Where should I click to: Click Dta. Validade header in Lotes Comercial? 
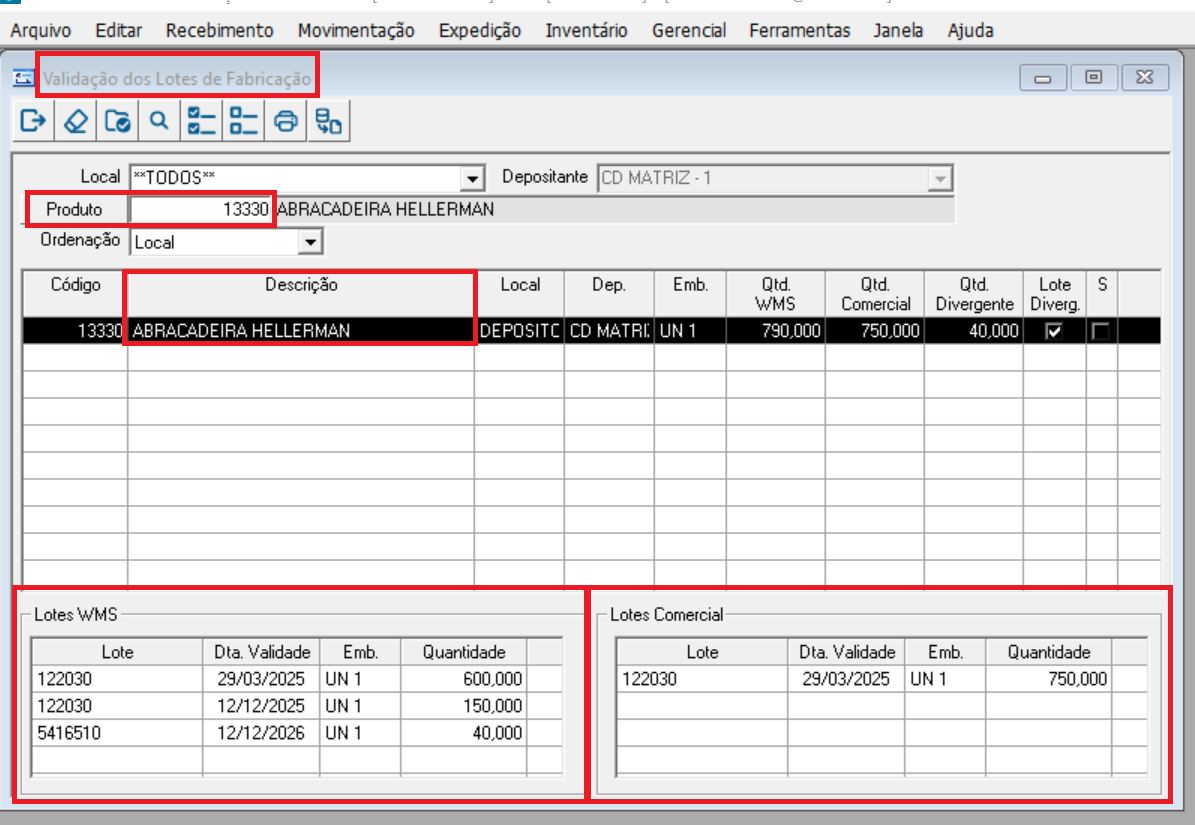click(847, 652)
